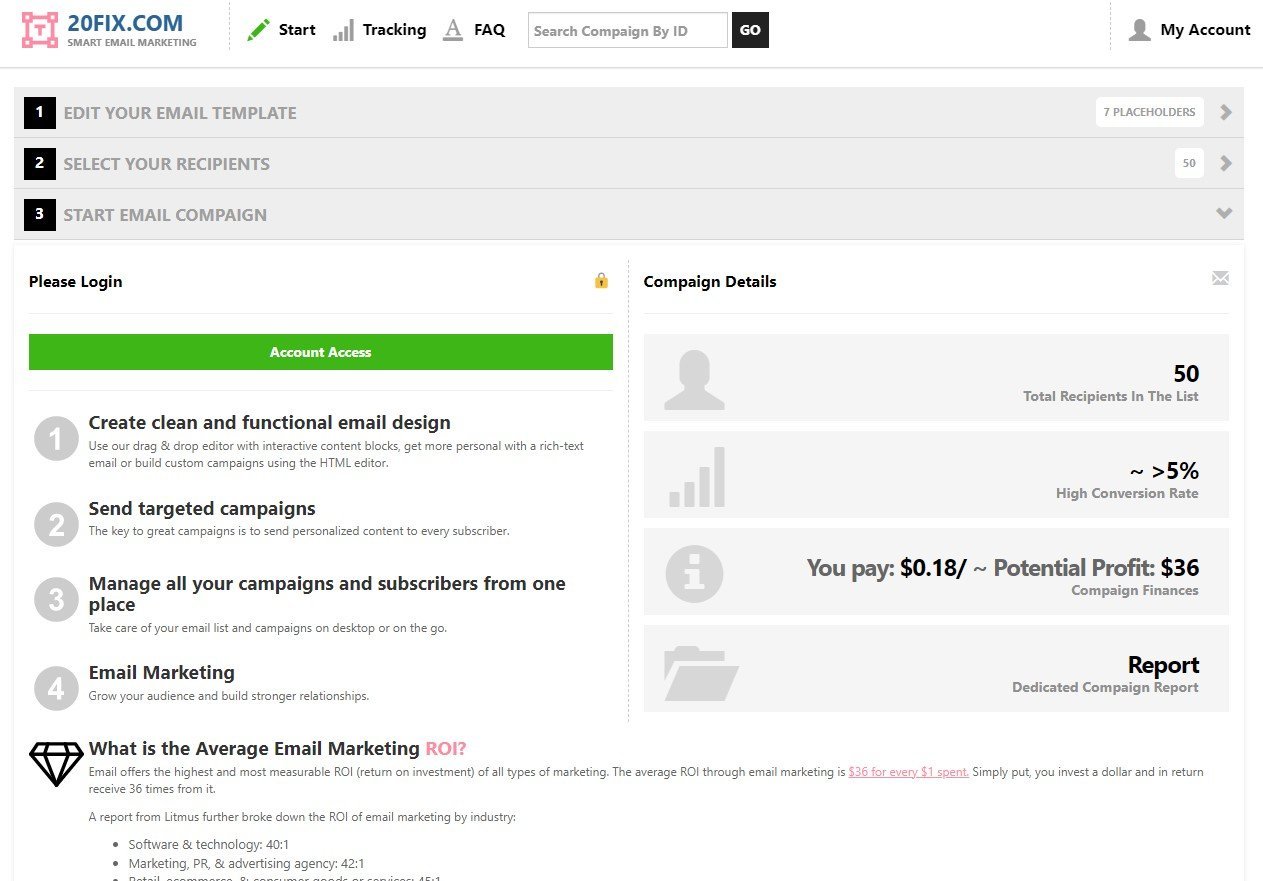Image resolution: width=1263 pixels, height=881 pixels.
Task: Expand the Edit Your Email Template section arrow
Action: click(x=1226, y=112)
